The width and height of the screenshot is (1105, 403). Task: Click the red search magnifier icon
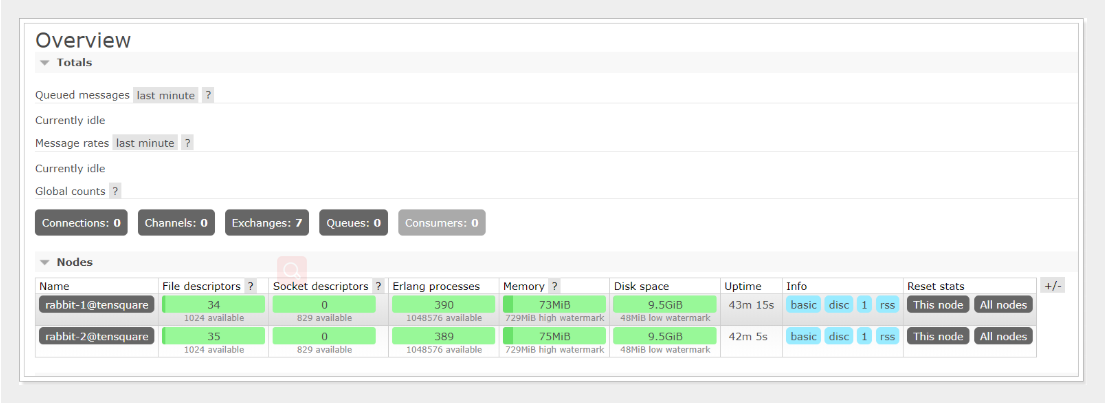click(x=291, y=270)
